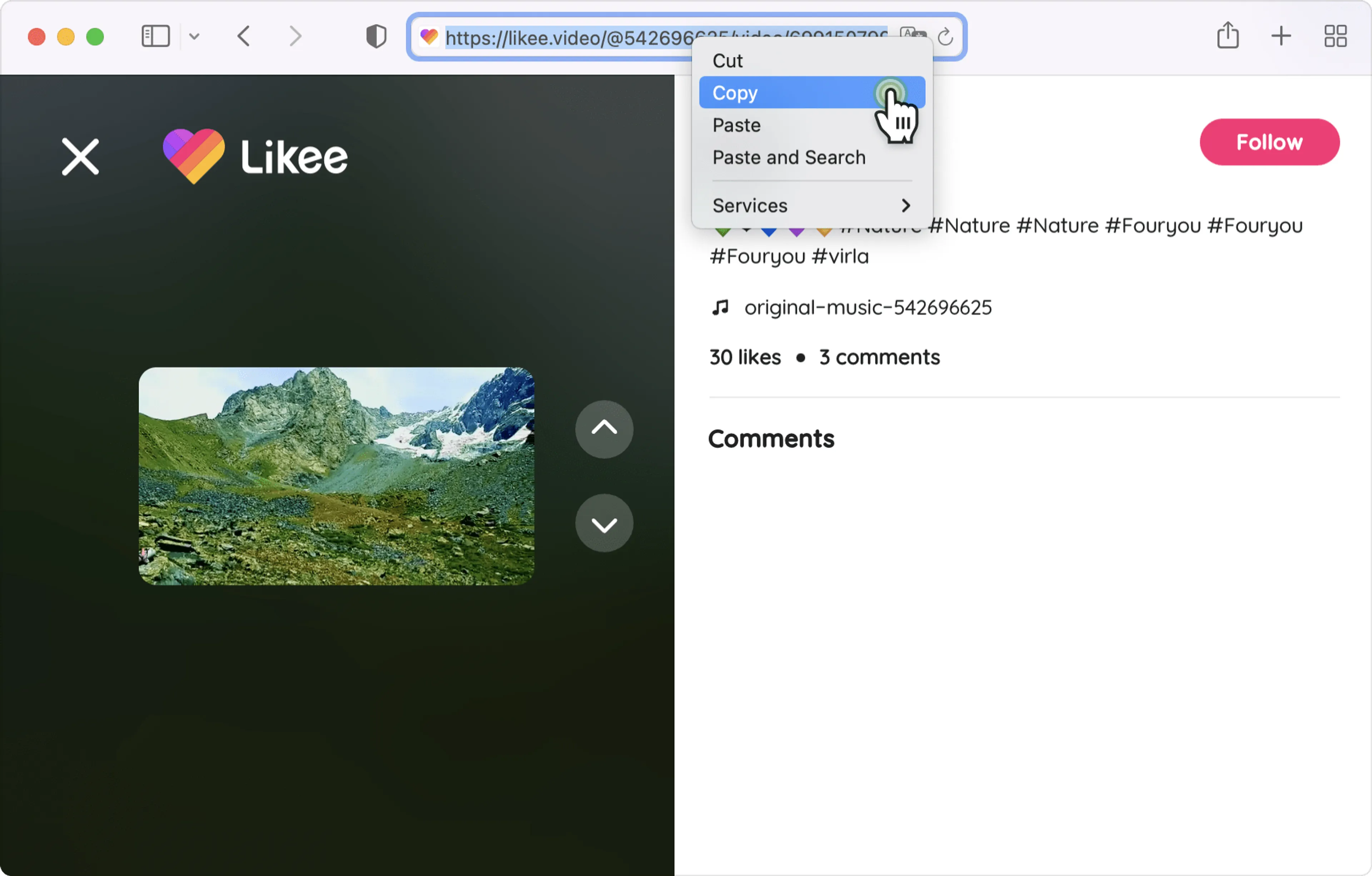Click the Likee logo
The height and width of the screenshot is (876, 1372).
pyautogui.click(x=255, y=156)
